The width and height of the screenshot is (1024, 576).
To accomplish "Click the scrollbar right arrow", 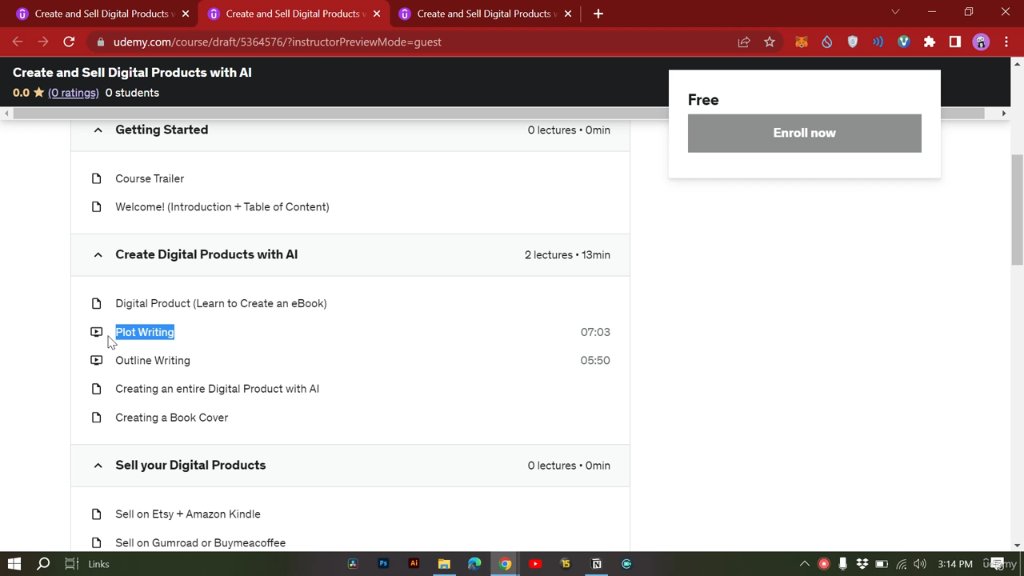I will click(1004, 114).
